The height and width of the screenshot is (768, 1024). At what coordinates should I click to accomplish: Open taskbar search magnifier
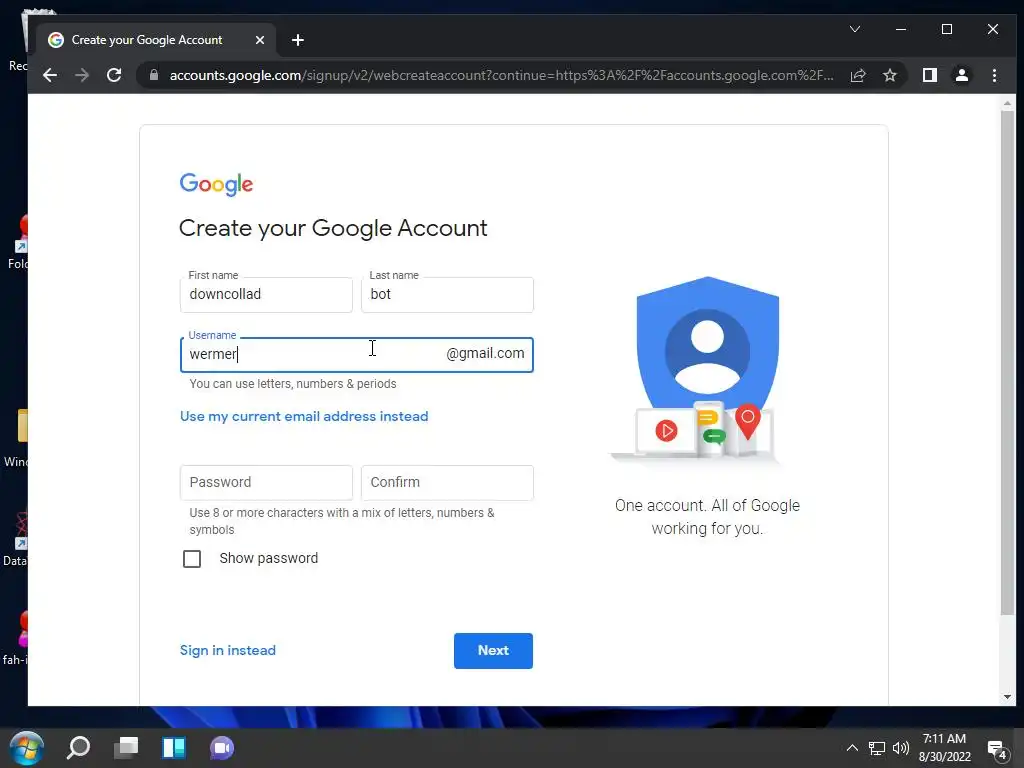point(78,748)
